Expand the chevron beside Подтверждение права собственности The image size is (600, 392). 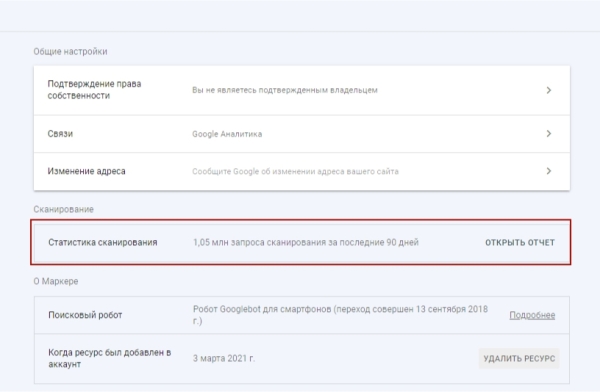coord(549,90)
